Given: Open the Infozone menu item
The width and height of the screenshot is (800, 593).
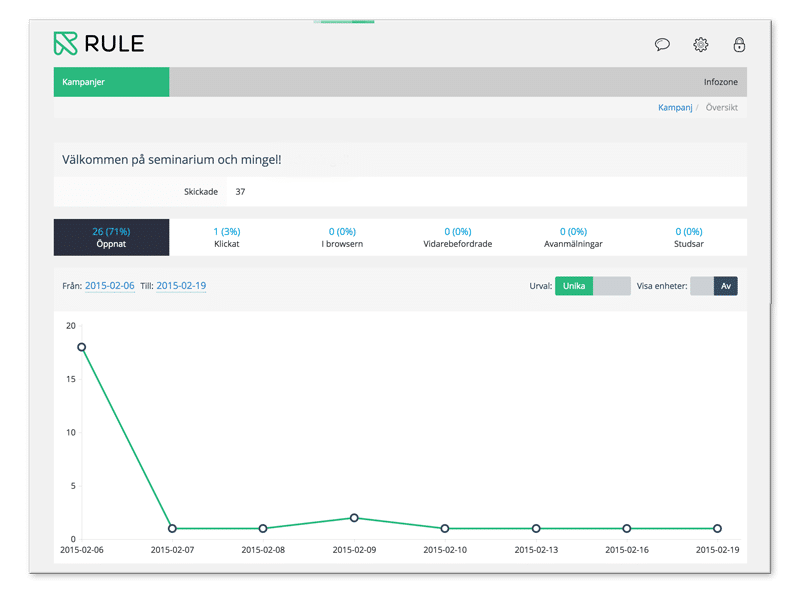Looking at the screenshot, I should 720,82.
